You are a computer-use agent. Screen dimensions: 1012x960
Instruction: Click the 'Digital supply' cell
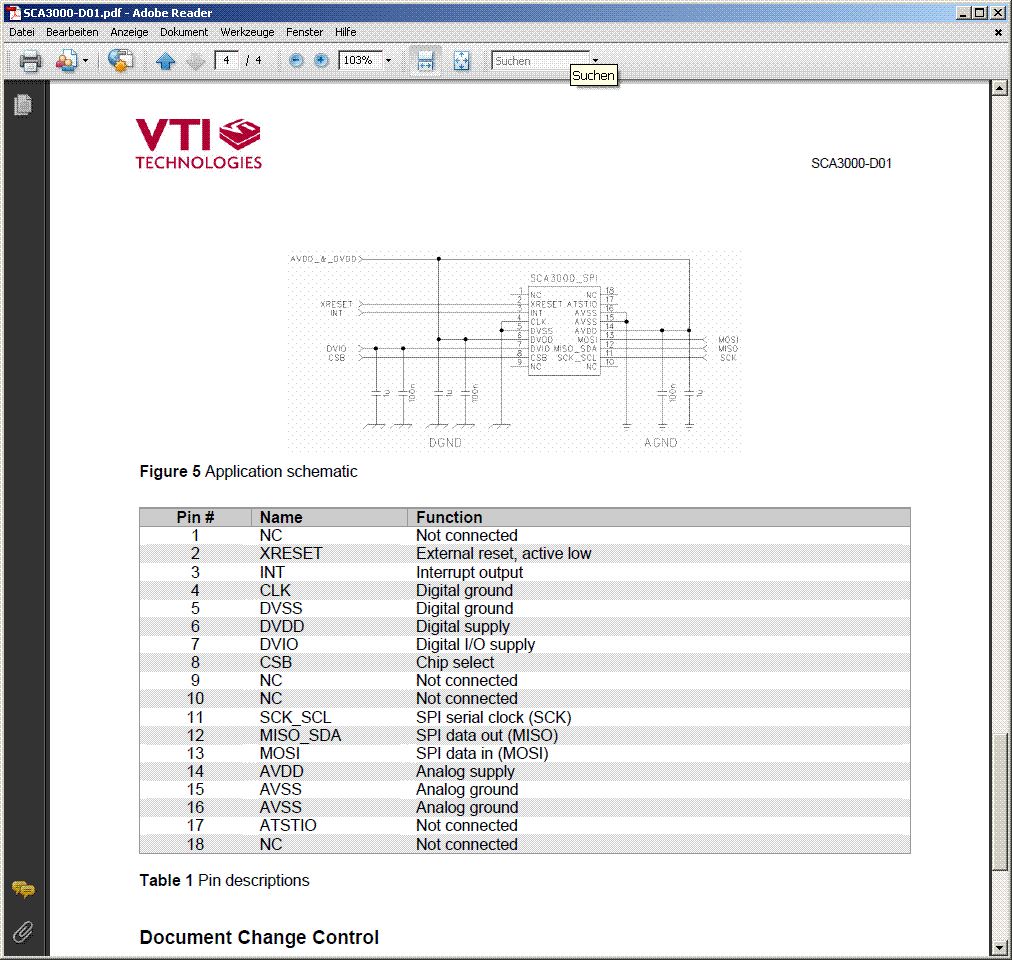pyautogui.click(x=463, y=626)
